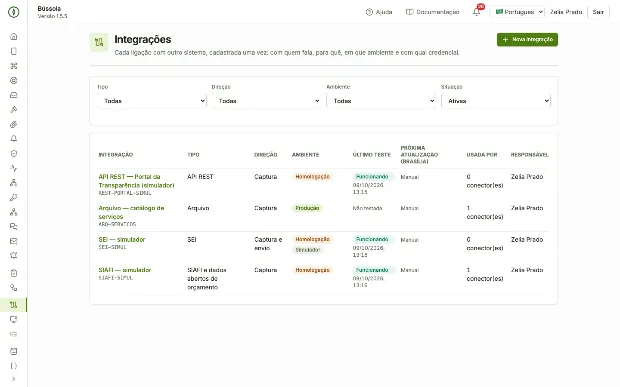Click the Nova integração button
The width and height of the screenshot is (620, 387).
click(x=527, y=40)
